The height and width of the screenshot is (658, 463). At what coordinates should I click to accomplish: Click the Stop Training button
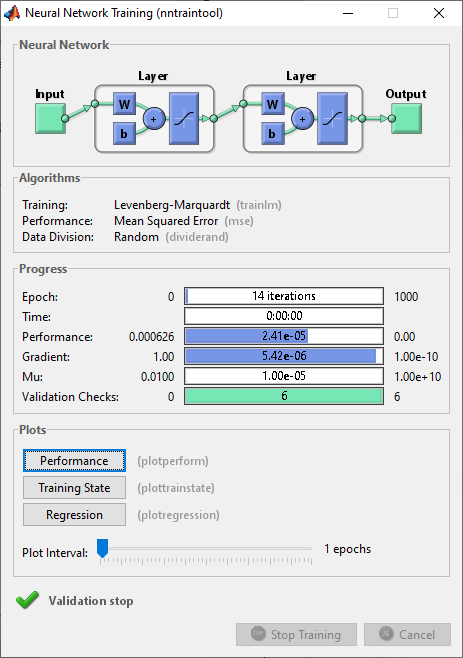click(x=296, y=634)
